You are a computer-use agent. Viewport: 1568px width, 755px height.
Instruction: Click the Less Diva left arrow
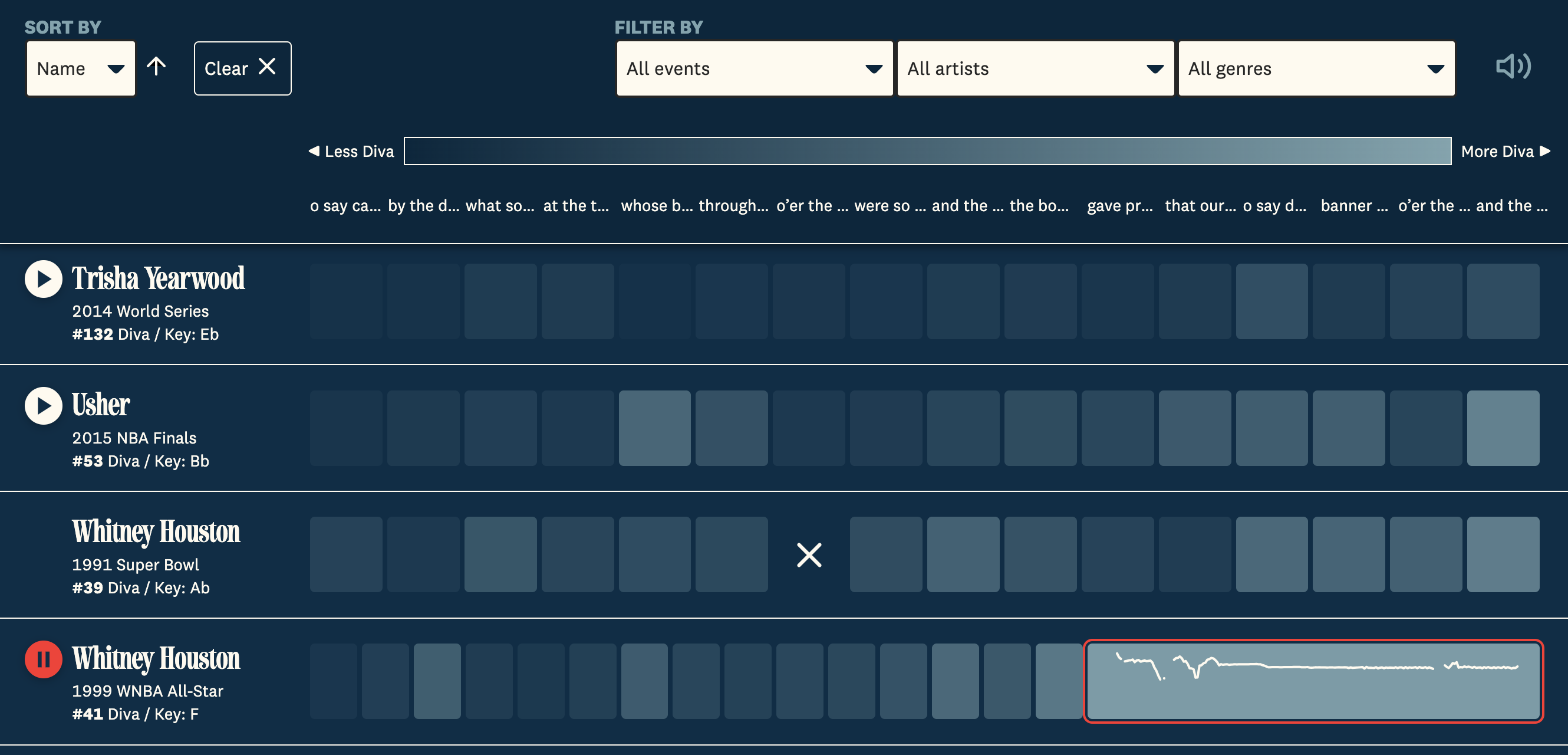(x=314, y=151)
